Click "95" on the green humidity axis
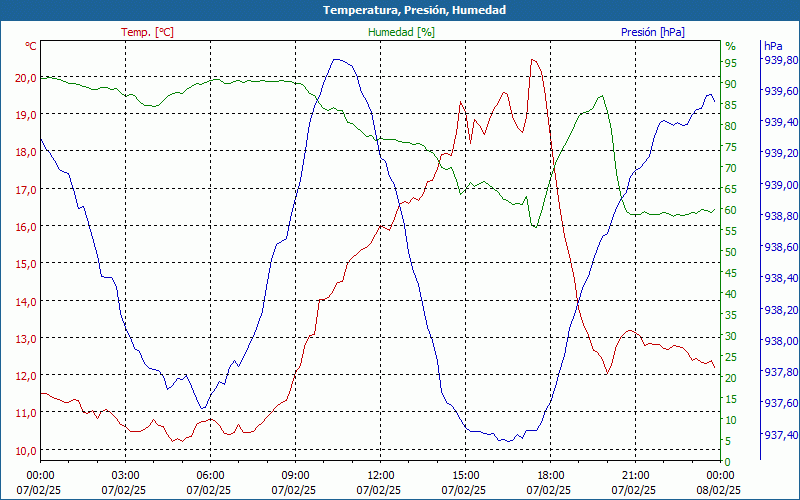800x500 pixels. coord(731,63)
